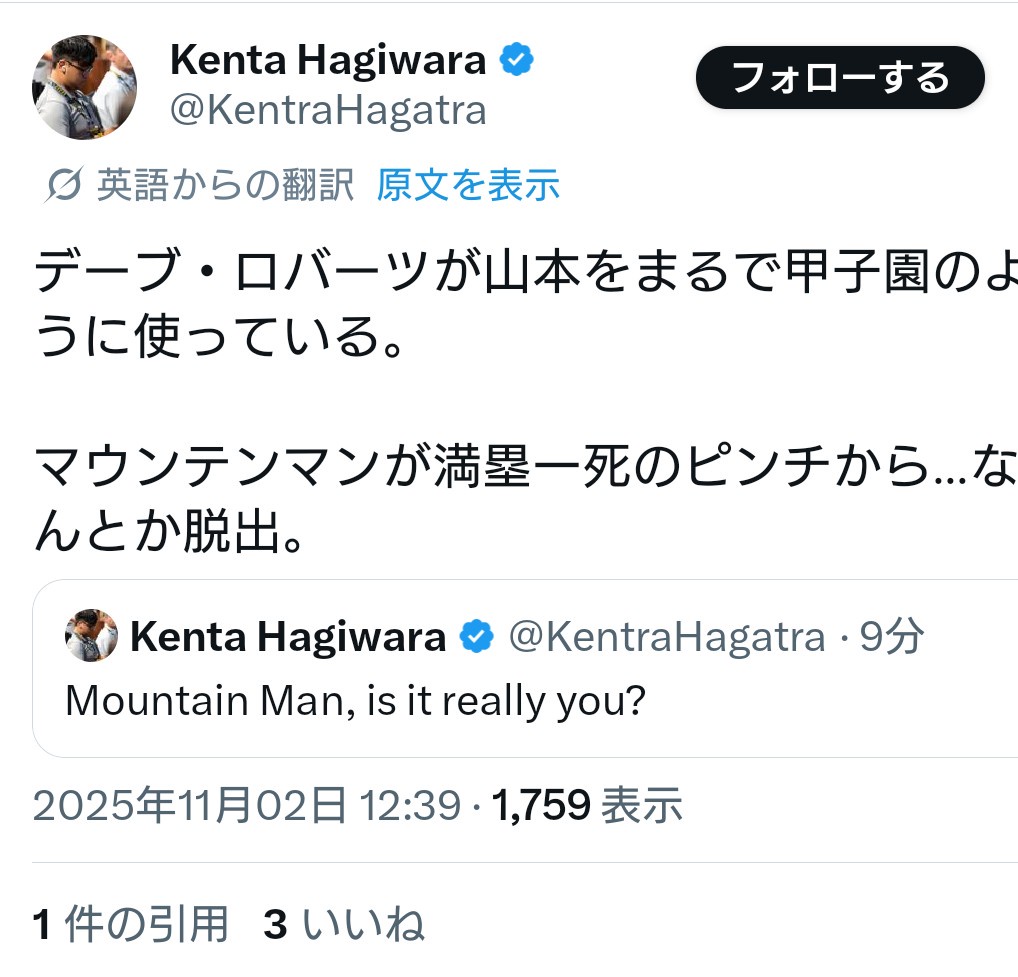This screenshot has width=1018, height=977.
Task: Open the 2025年11月02日 12:39 timestamp link
Action: pyautogui.click(x=247, y=804)
